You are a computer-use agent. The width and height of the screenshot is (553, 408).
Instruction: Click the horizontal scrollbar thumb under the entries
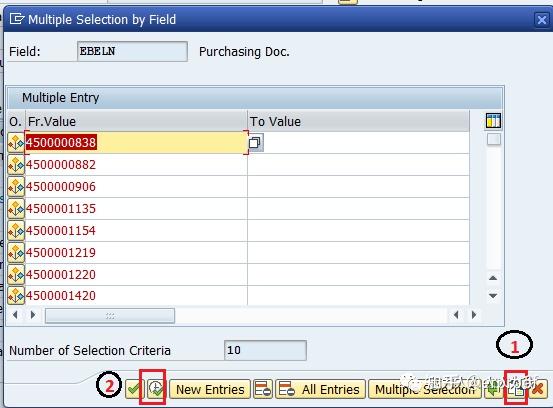tap(110, 316)
